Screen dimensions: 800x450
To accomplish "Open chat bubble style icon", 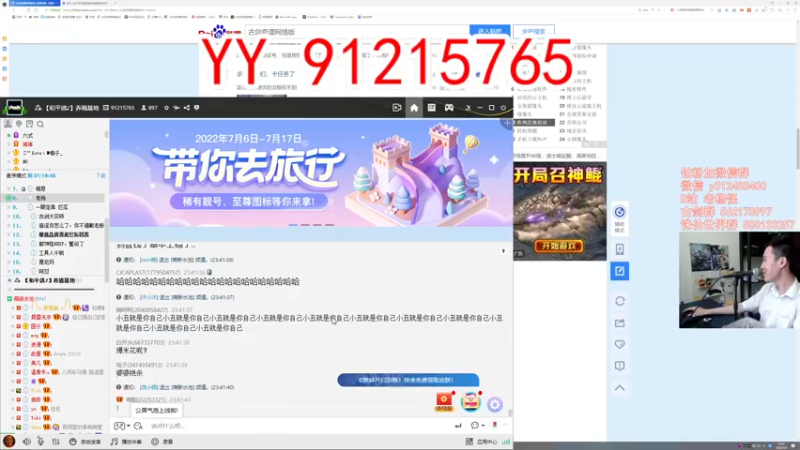I will point(474,426).
